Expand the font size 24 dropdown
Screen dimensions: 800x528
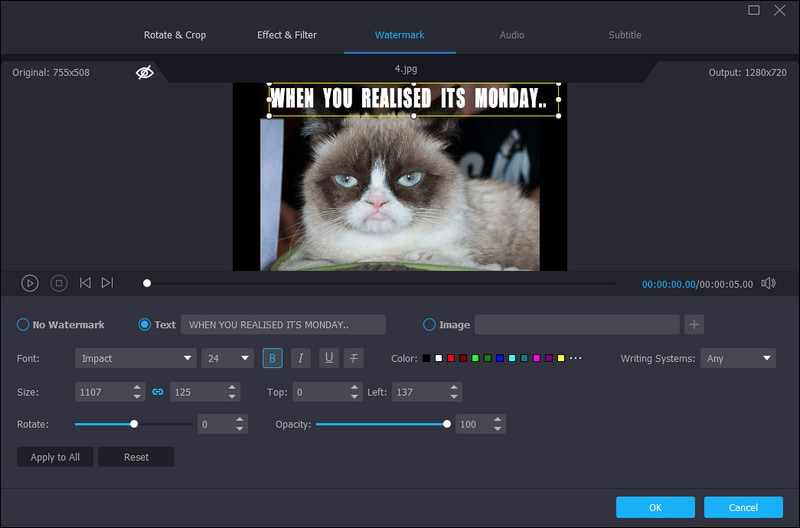(x=228, y=358)
